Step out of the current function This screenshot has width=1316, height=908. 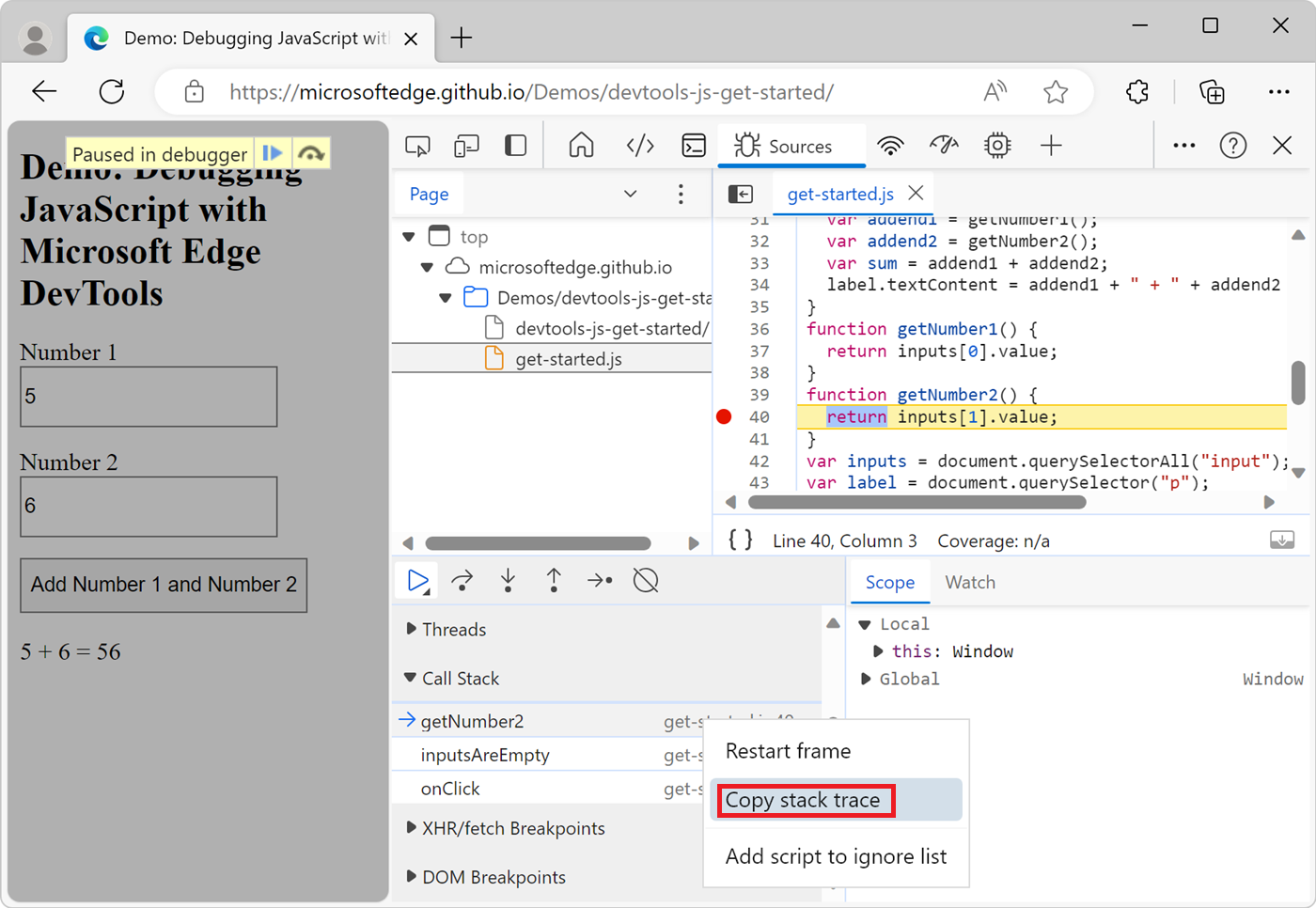pos(554,581)
